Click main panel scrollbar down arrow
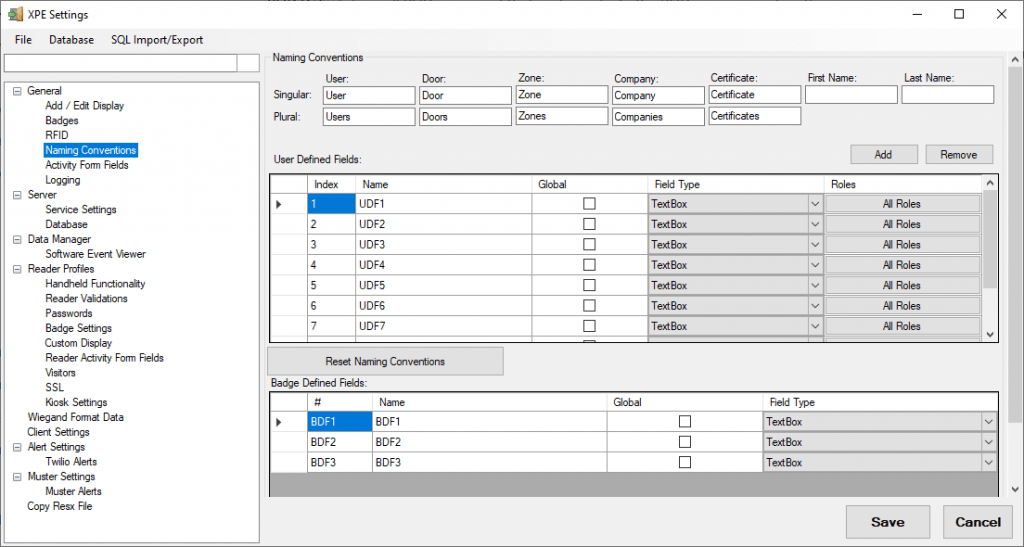 coord(1015,489)
